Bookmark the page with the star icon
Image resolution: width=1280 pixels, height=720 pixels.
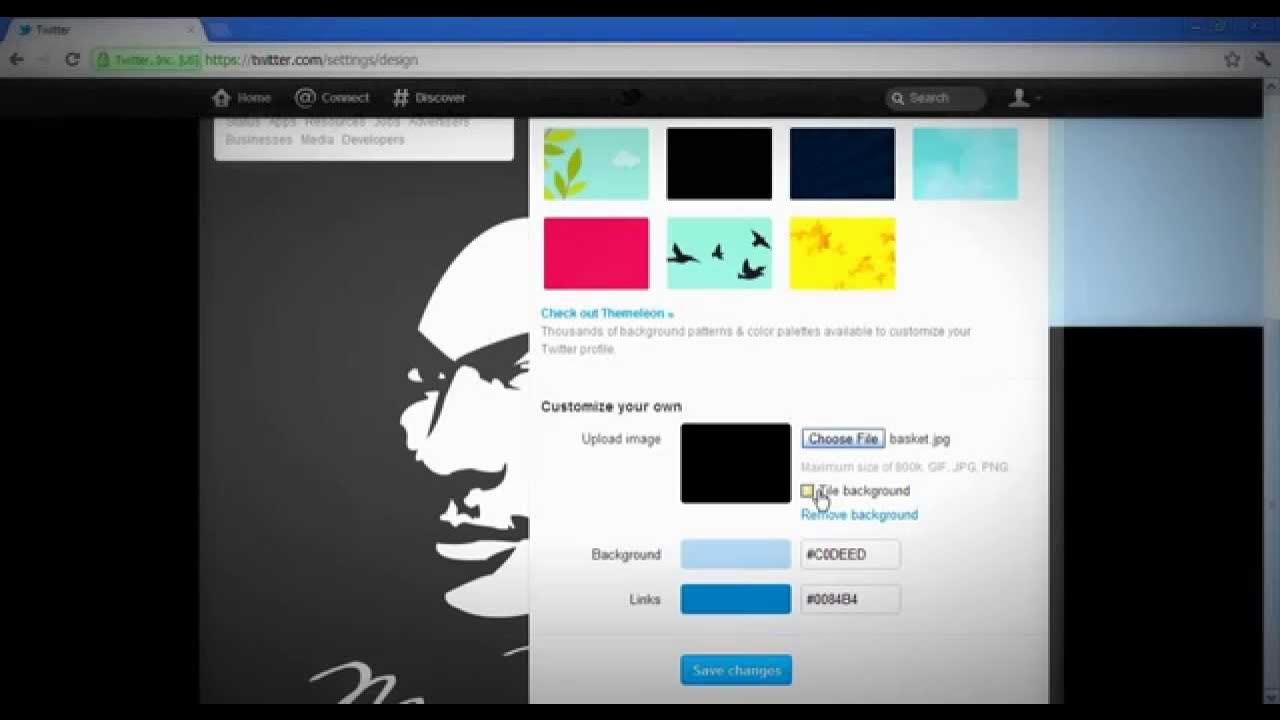pyautogui.click(x=1232, y=60)
